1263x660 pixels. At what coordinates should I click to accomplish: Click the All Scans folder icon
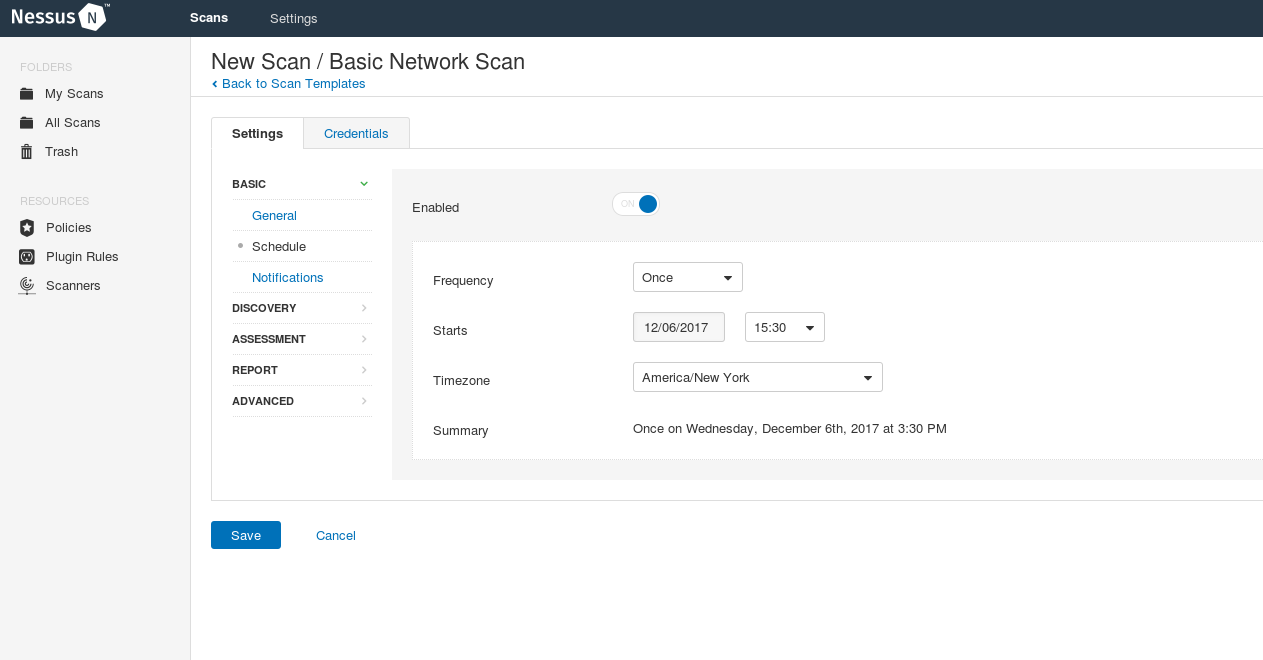coord(27,123)
